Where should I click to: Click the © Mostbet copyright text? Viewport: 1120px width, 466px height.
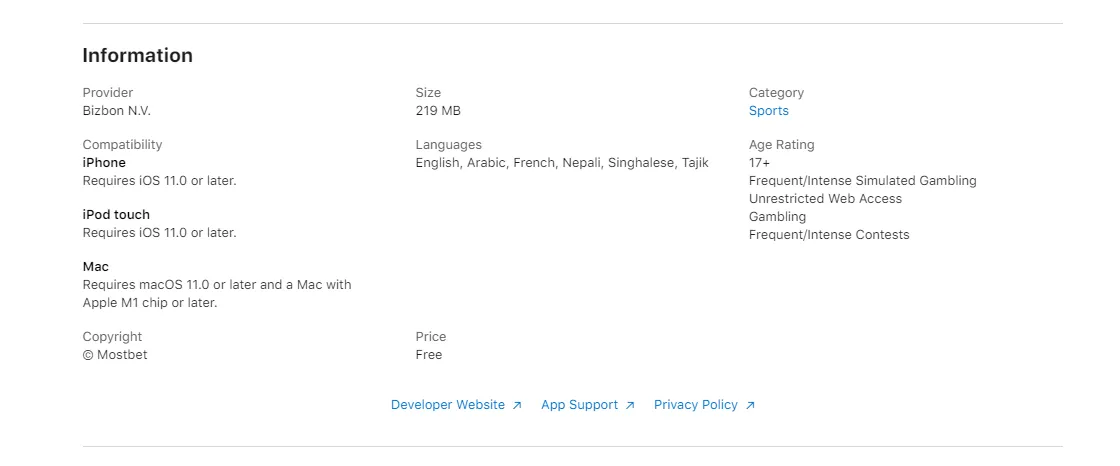point(115,355)
